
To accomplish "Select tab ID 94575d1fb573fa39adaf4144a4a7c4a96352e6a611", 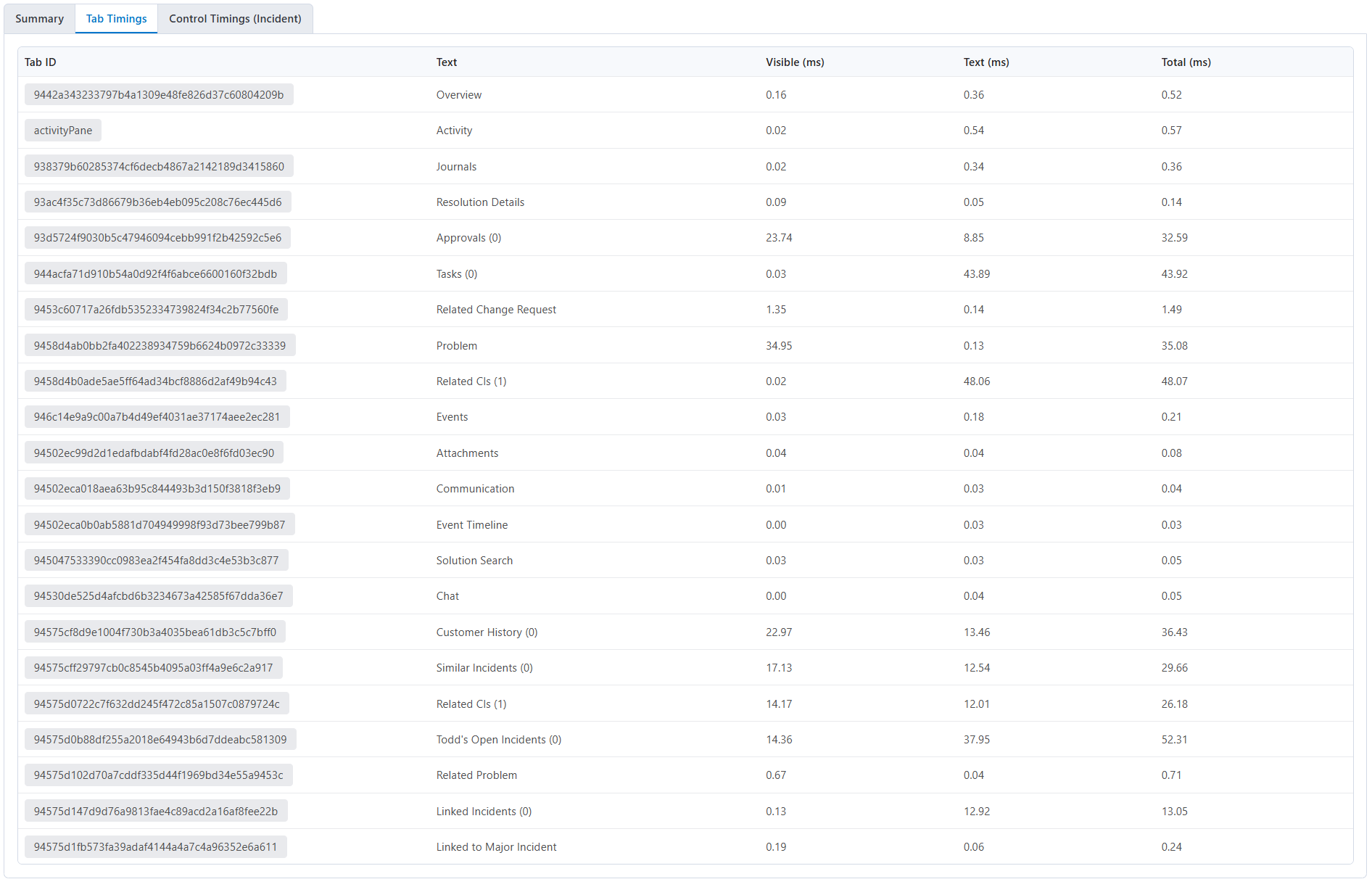I will [x=155, y=847].
